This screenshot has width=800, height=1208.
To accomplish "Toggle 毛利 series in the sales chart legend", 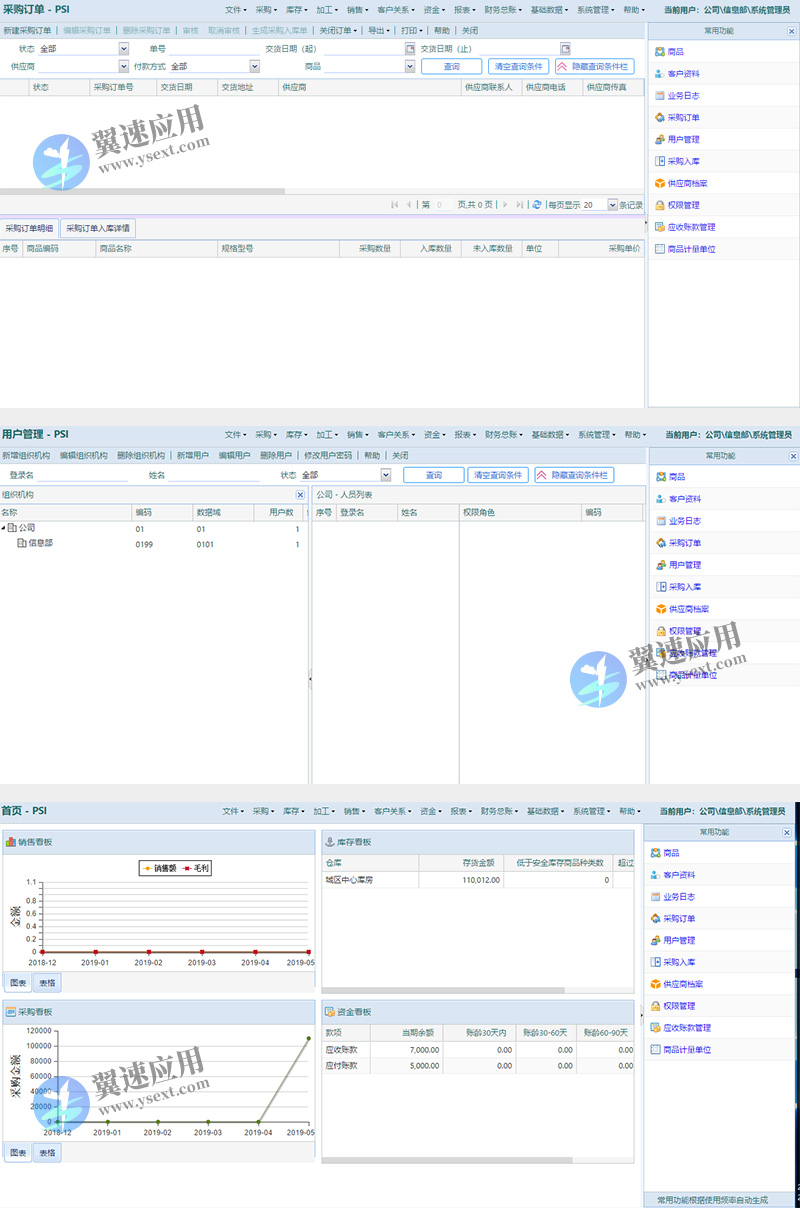I will point(196,868).
